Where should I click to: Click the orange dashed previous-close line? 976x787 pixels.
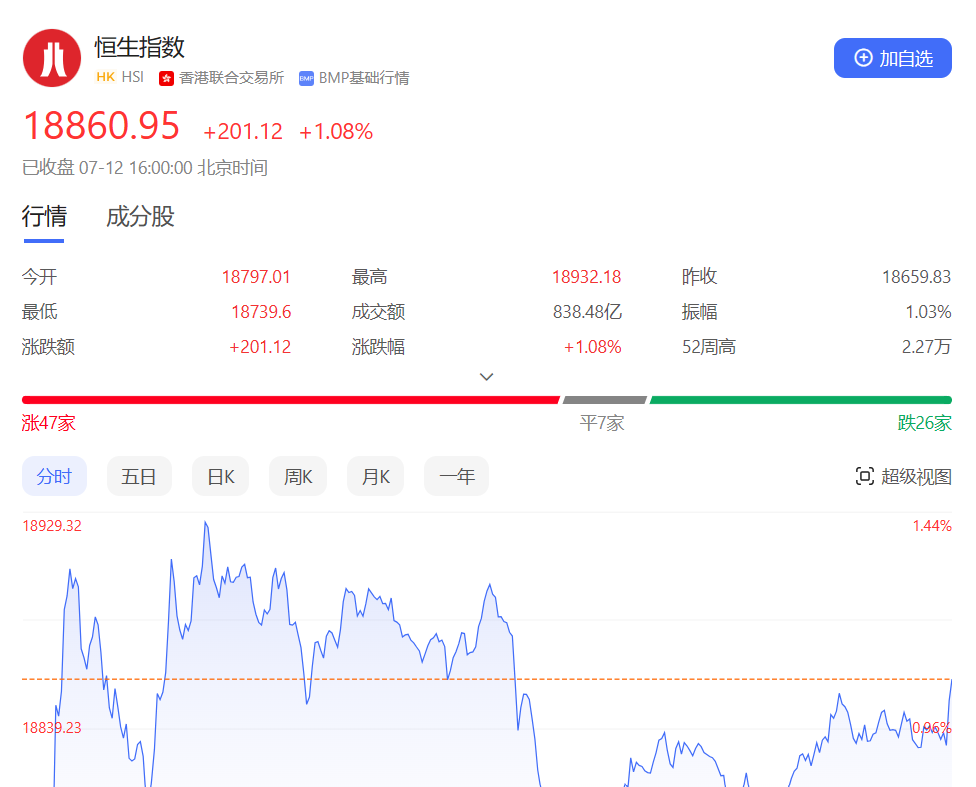(487, 679)
